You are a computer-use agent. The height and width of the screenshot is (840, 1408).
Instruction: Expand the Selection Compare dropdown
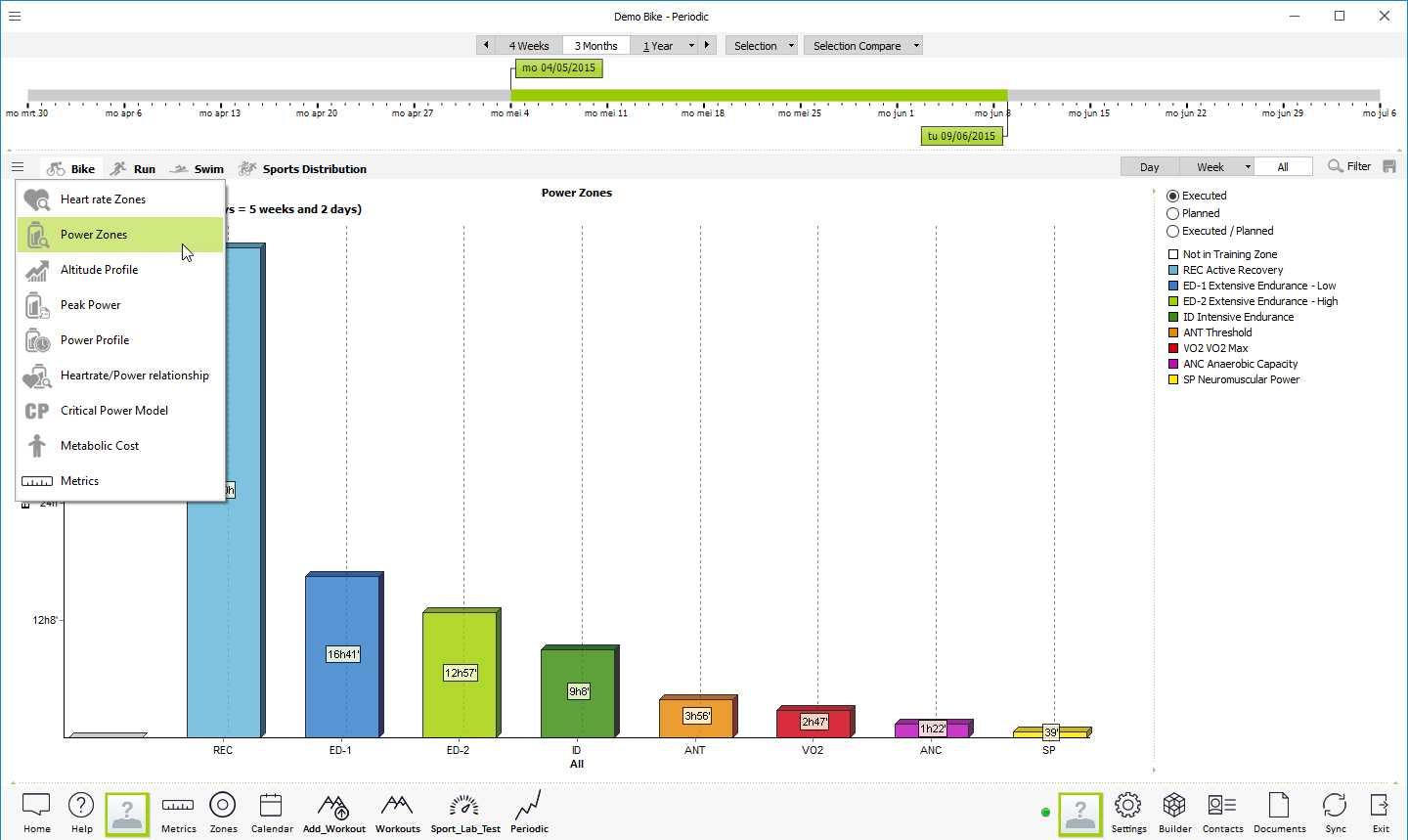916,46
